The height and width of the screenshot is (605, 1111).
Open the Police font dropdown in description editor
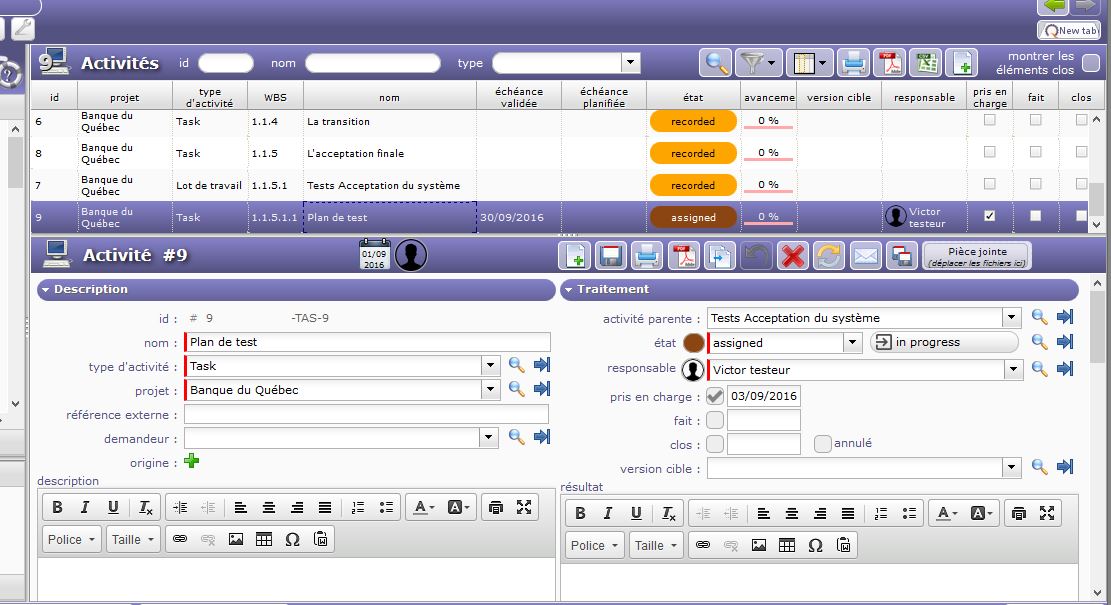[x=72, y=539]
